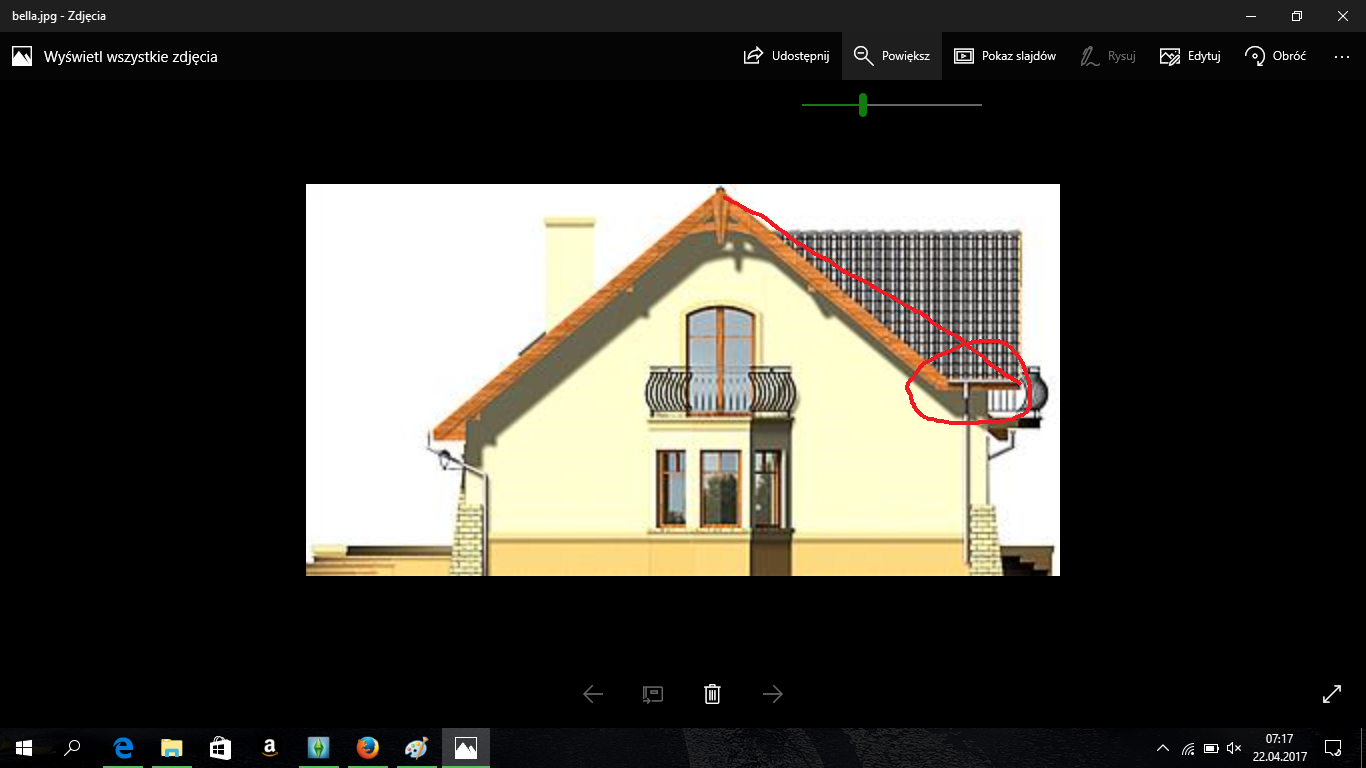Open the Wi-Fi network tray icon
The width and height of the screenshot is (1366, 768).
click(x=1188, y=748)
